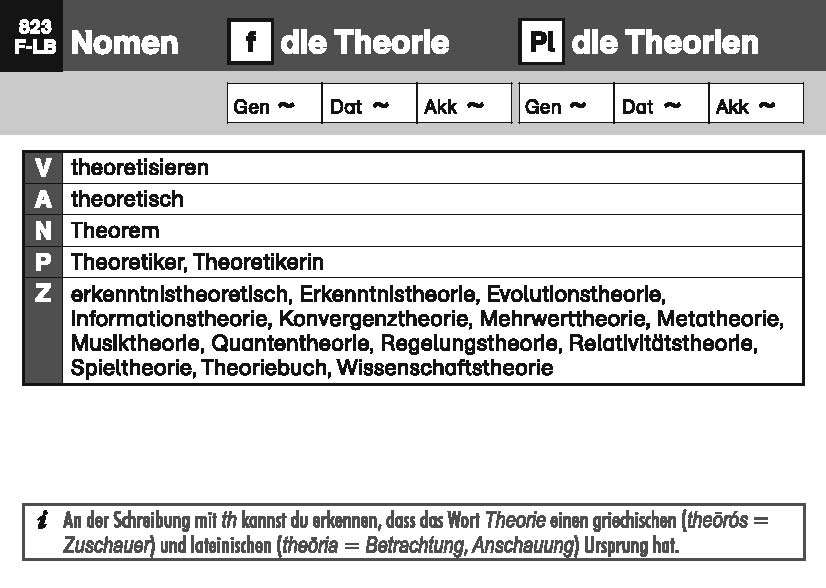Click the 'Nomen' heading label
The height and width of the screenshot is (588, 826).
[125, 43]
